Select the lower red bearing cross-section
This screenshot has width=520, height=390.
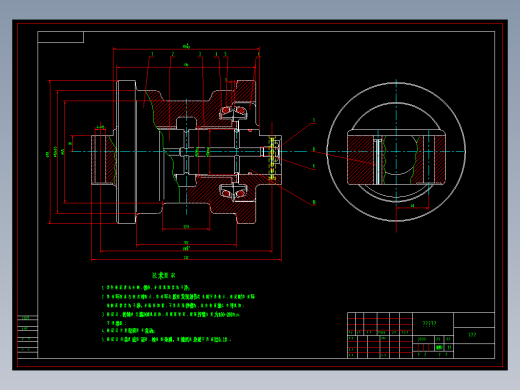[x=233, y=193]
